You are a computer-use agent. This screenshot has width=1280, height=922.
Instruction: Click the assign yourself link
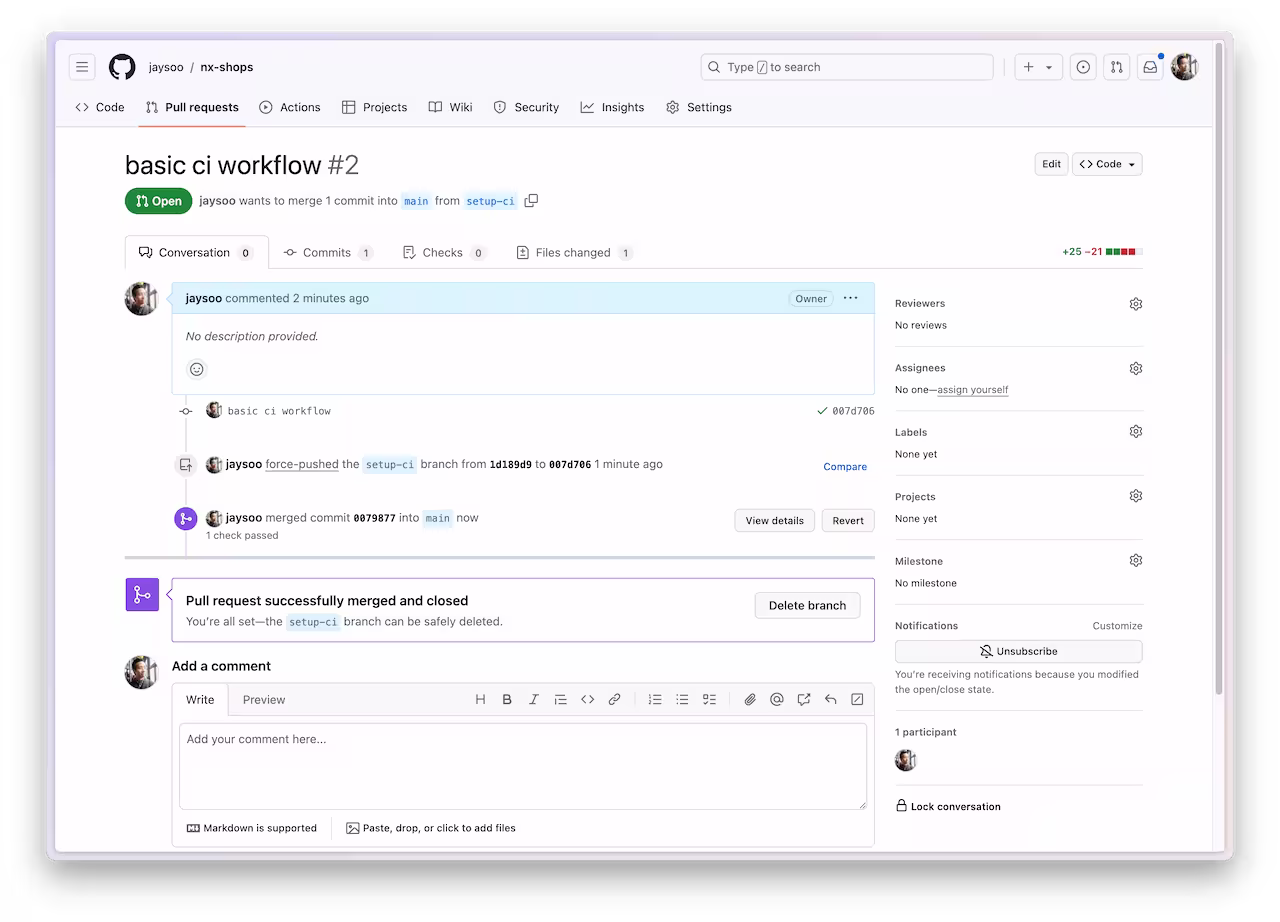[x=972, y=390]
